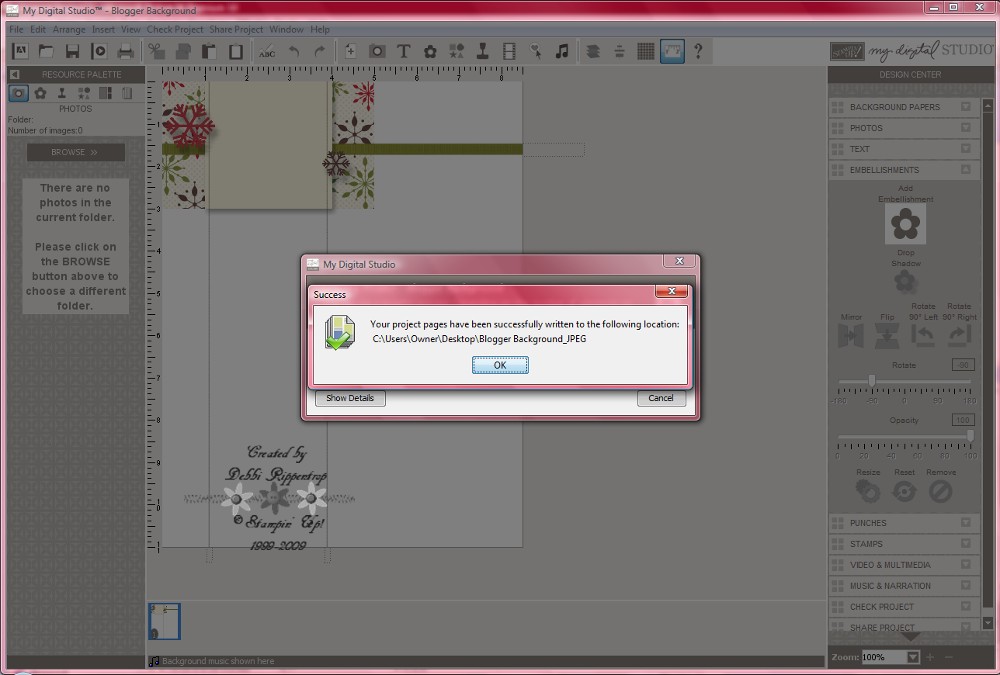1000x675 pixels.
Task: Open the Insert menu
Action: [x=103, y=29]
